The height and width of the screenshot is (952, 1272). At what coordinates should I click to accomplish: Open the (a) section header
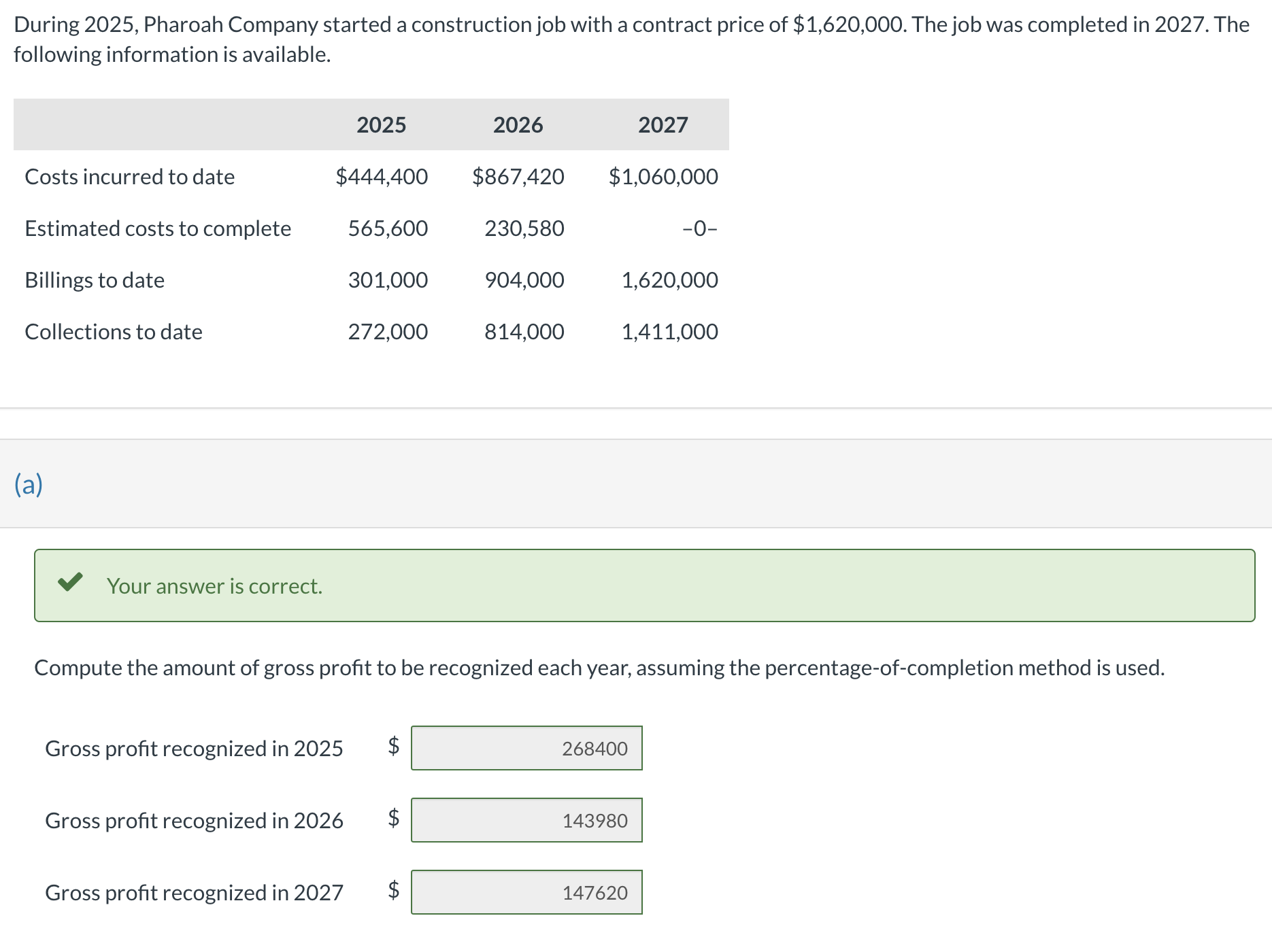[x=29, y=484]
